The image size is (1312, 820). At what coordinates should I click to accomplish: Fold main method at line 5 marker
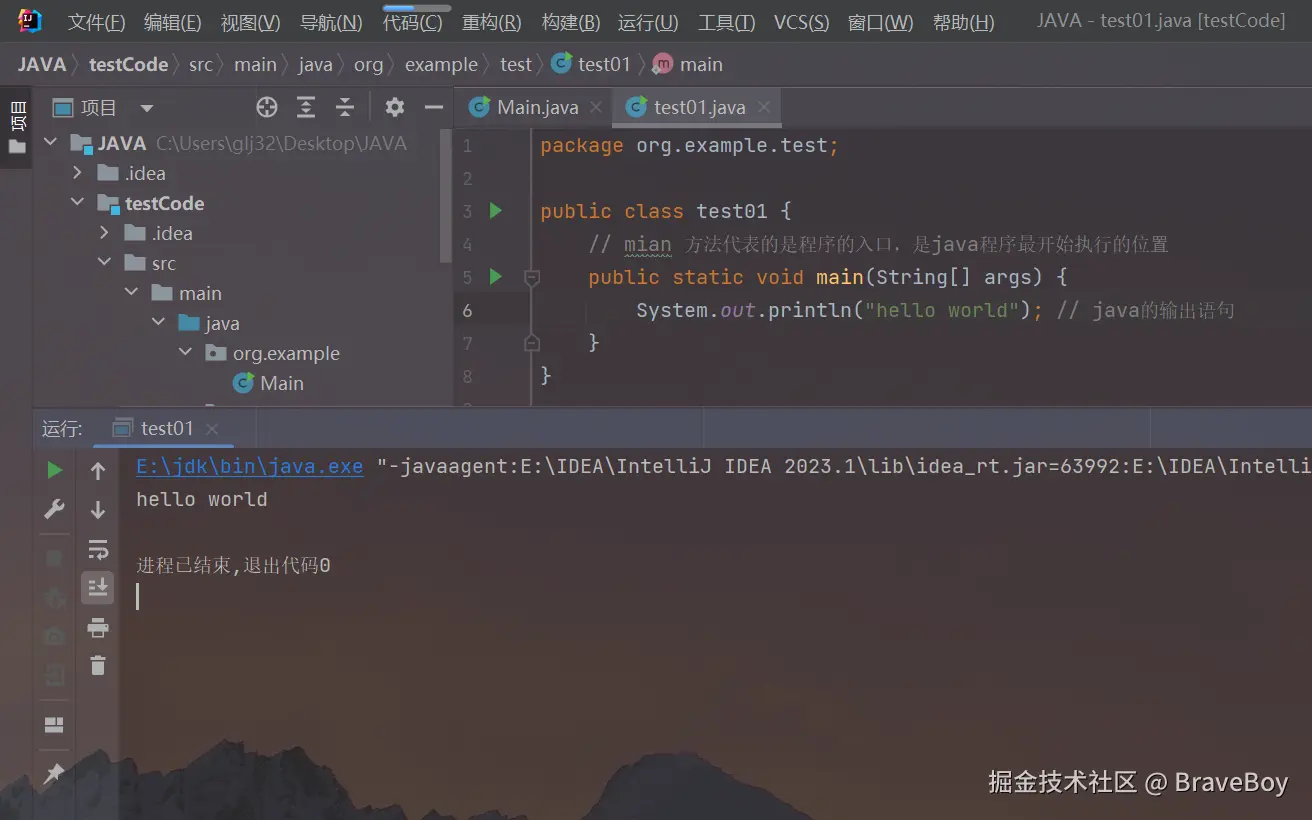coord(532,277)
